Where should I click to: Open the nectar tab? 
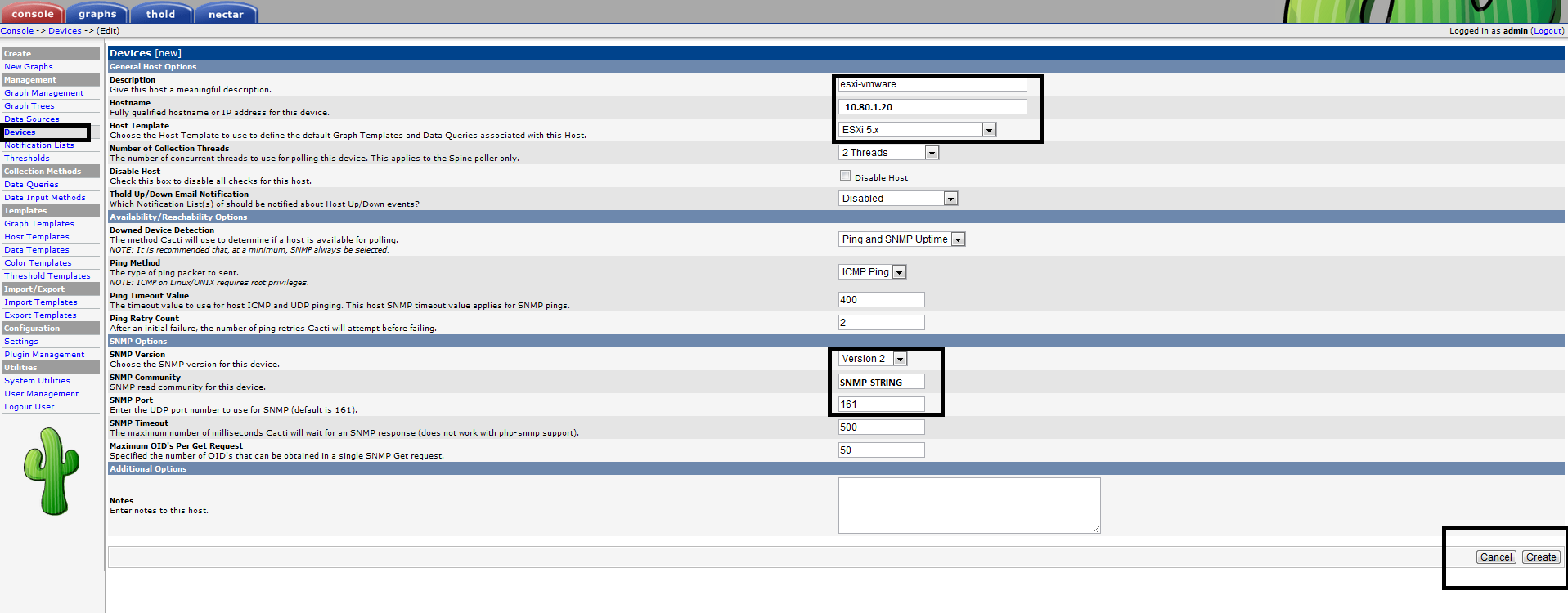(x=226, y=13)
